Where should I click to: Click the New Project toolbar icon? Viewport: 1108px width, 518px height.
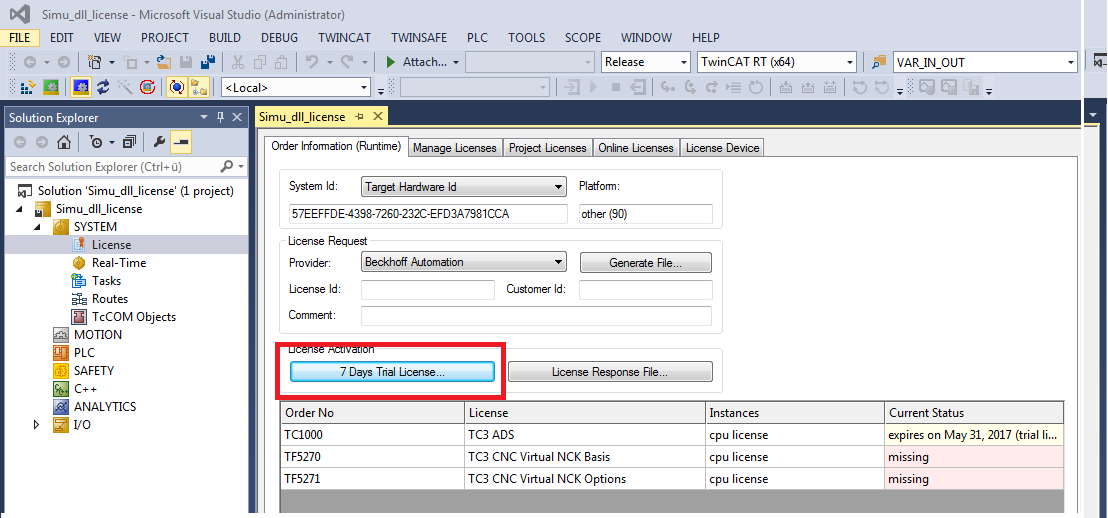tap(94, 62)
